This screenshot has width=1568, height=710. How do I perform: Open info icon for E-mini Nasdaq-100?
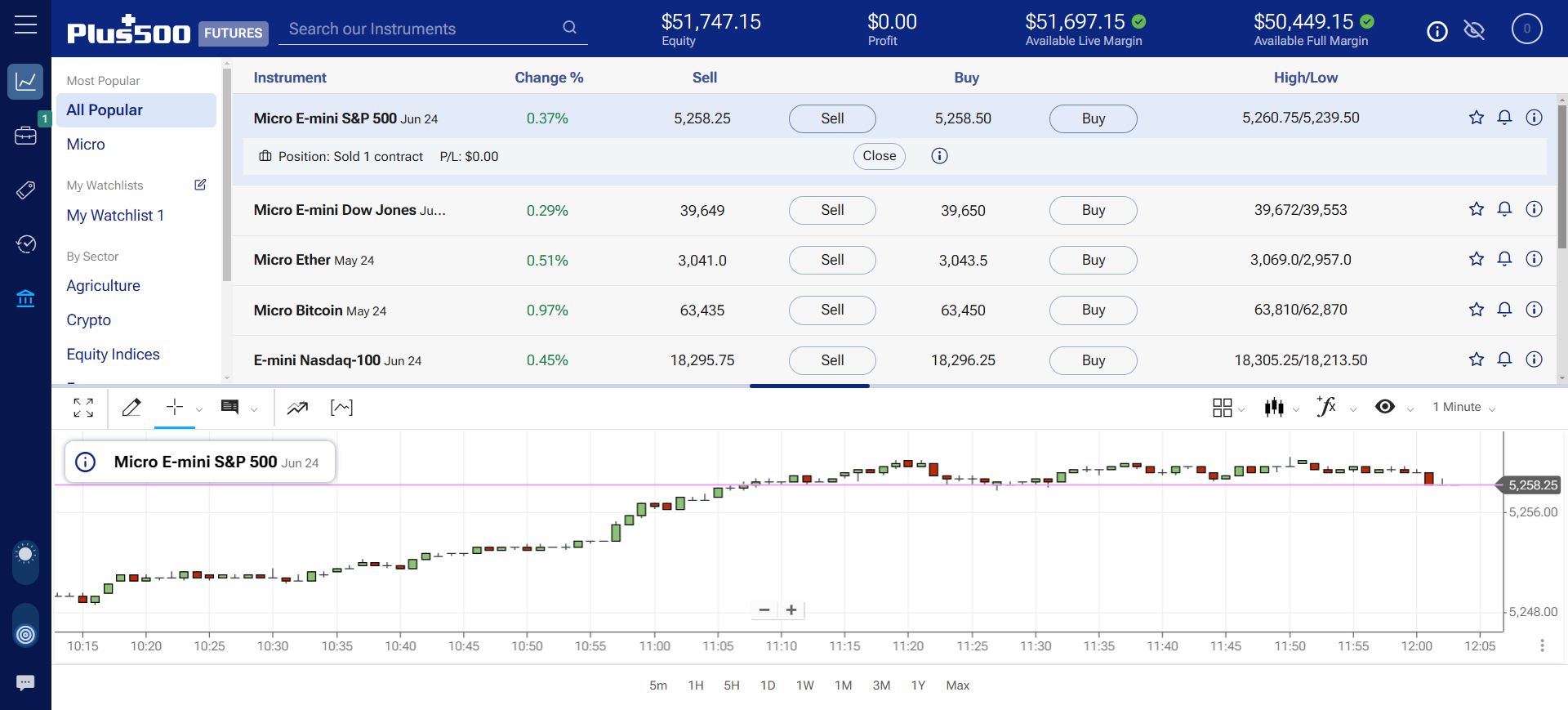point(1535,359)
